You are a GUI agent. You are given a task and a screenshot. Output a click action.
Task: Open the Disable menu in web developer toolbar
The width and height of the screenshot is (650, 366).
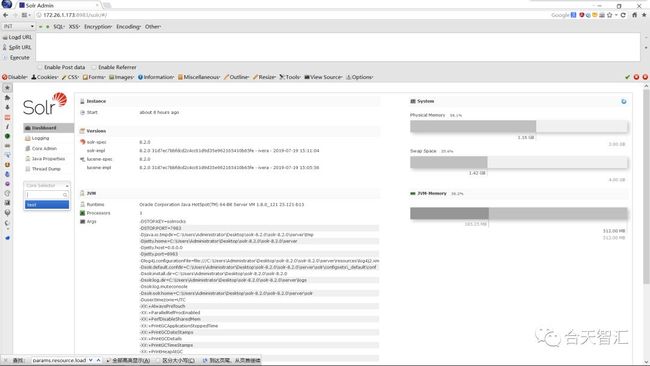coord(15,77)
